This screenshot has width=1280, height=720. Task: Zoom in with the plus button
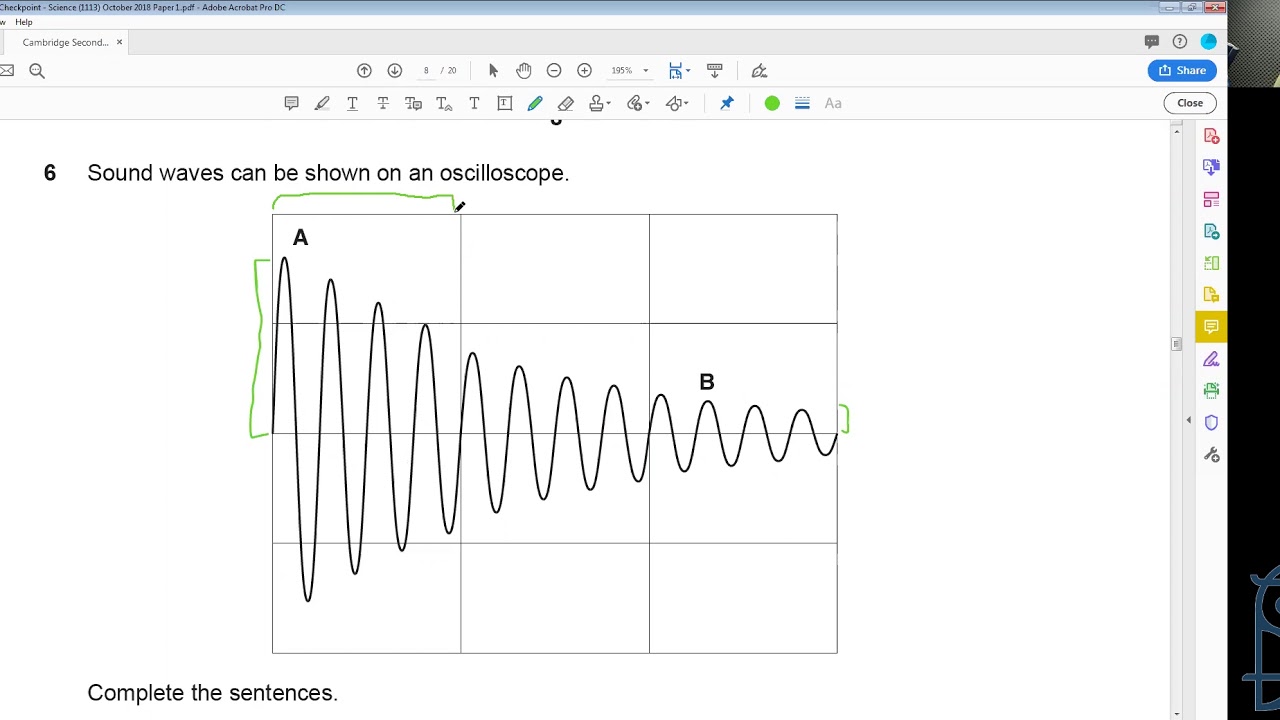pos(584,70)
